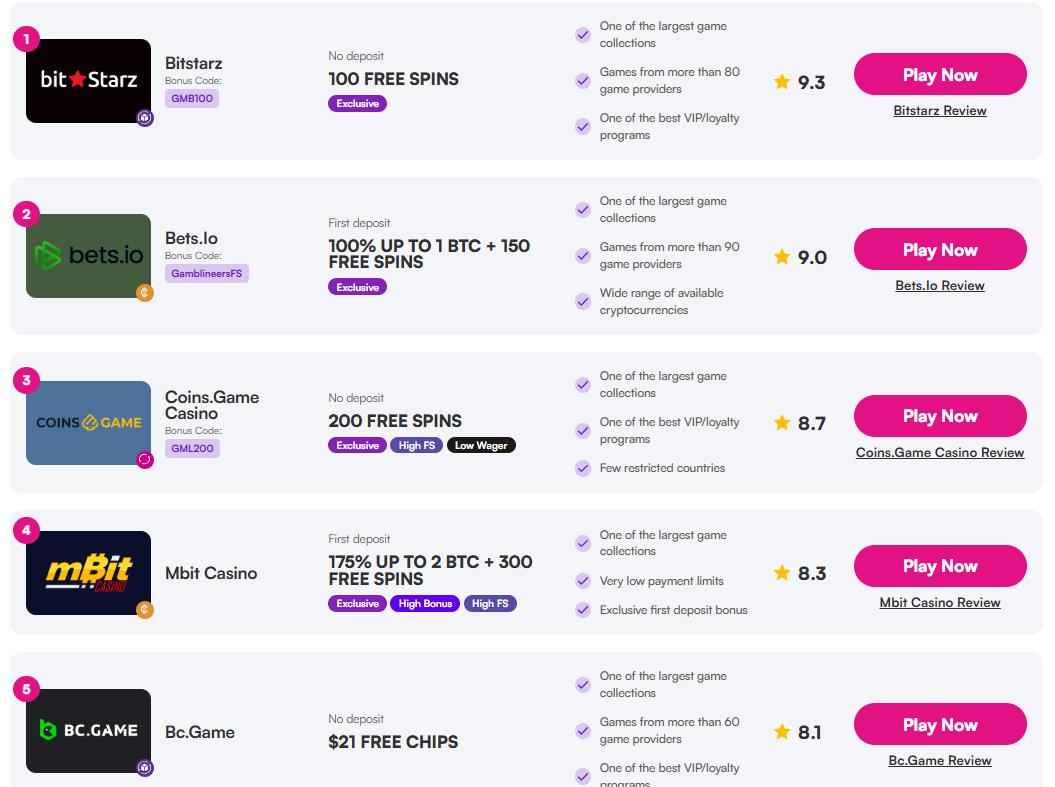The image size is (1055, 787).
Task: Click the orange coin badge on Bets.io logo
Action: pos(145,293)
